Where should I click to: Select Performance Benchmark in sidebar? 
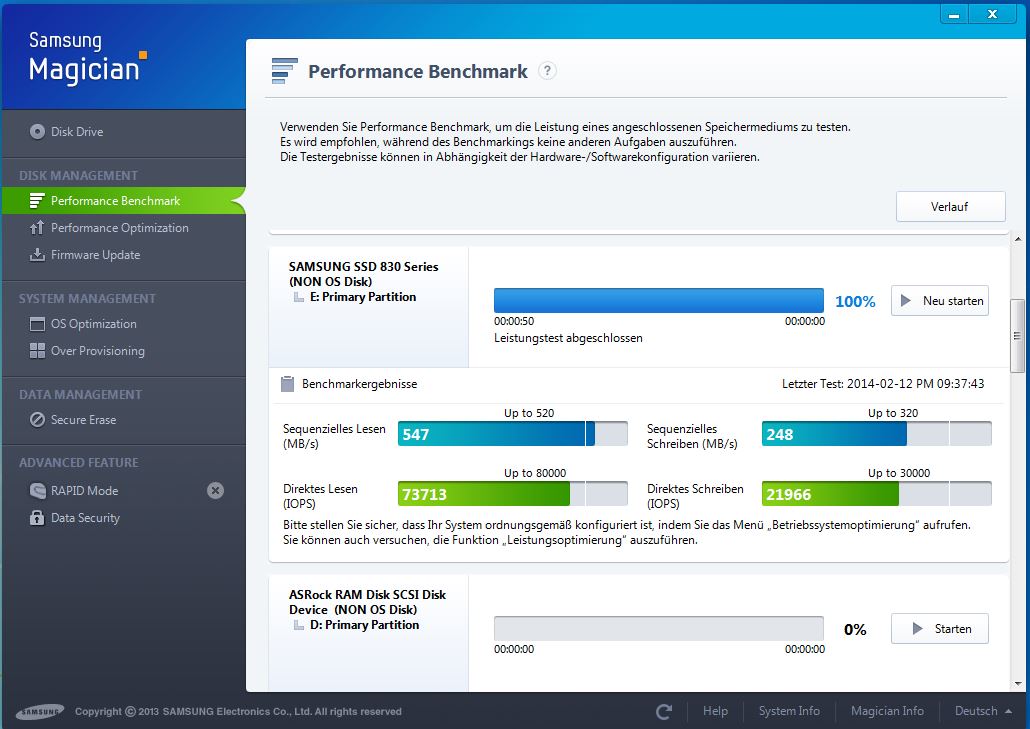(x=123, y=201)
